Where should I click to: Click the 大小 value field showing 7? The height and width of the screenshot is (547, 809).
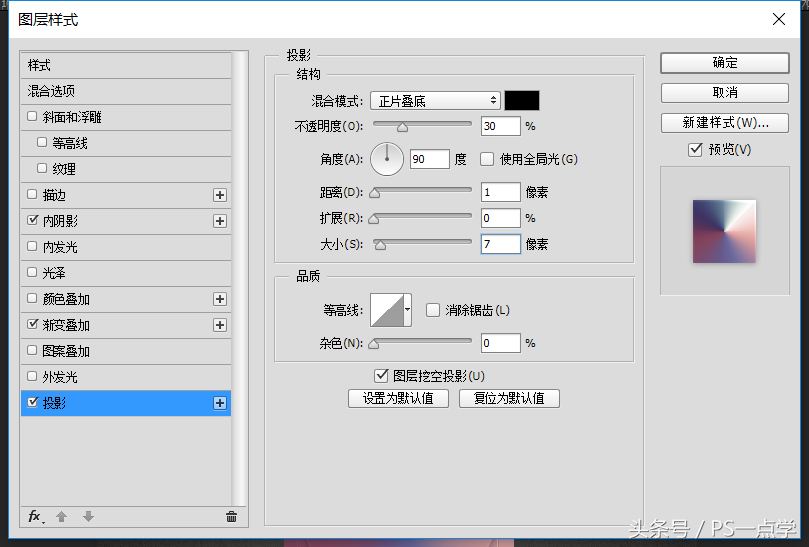tap(500, 244)
